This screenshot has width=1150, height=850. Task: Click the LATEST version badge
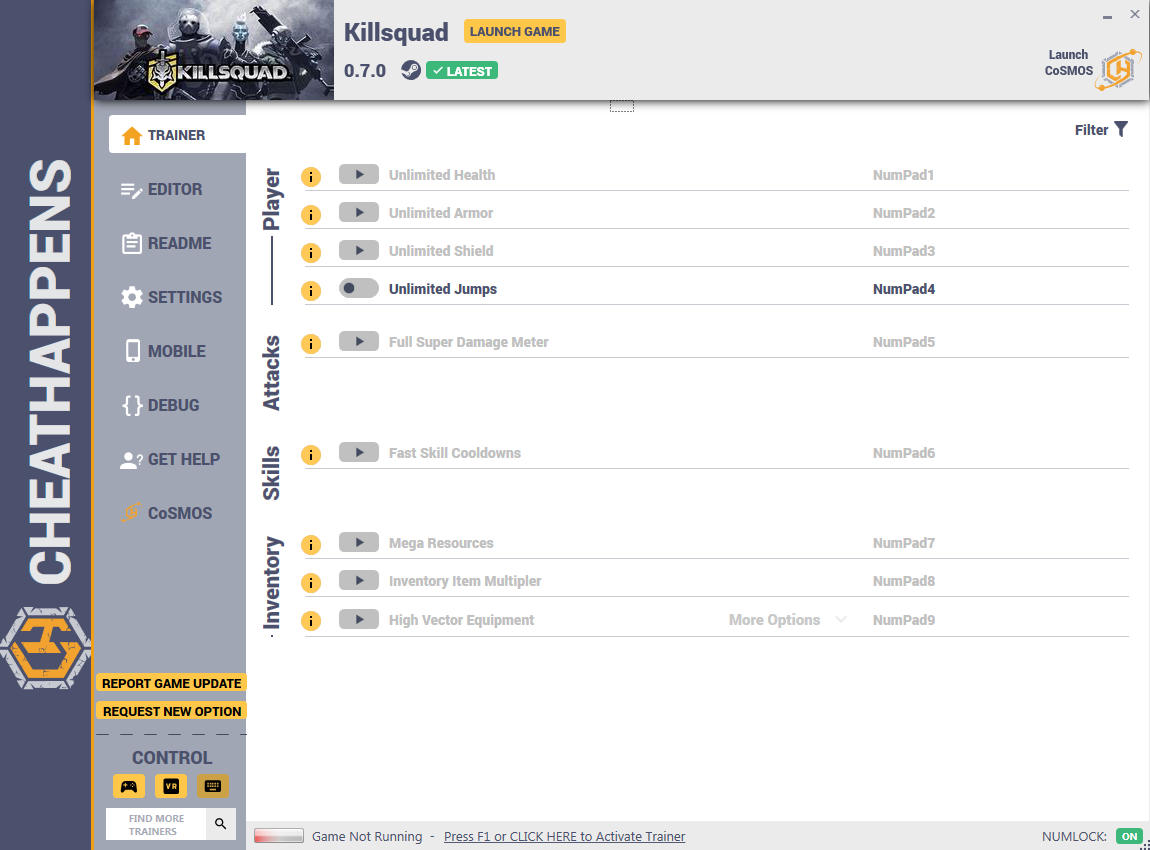pyautogui.click(x=462, y=71)
